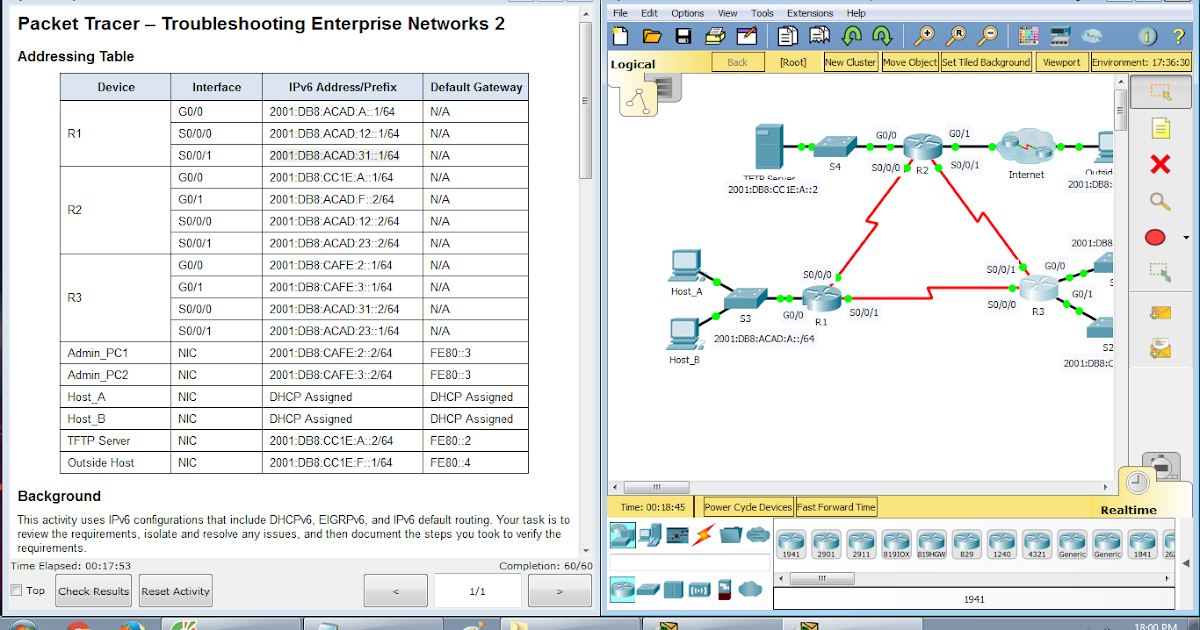Screen dimensions: 1200x630
Task: Choose the Select tool in side toolbar
Action: coord(1160,91)
